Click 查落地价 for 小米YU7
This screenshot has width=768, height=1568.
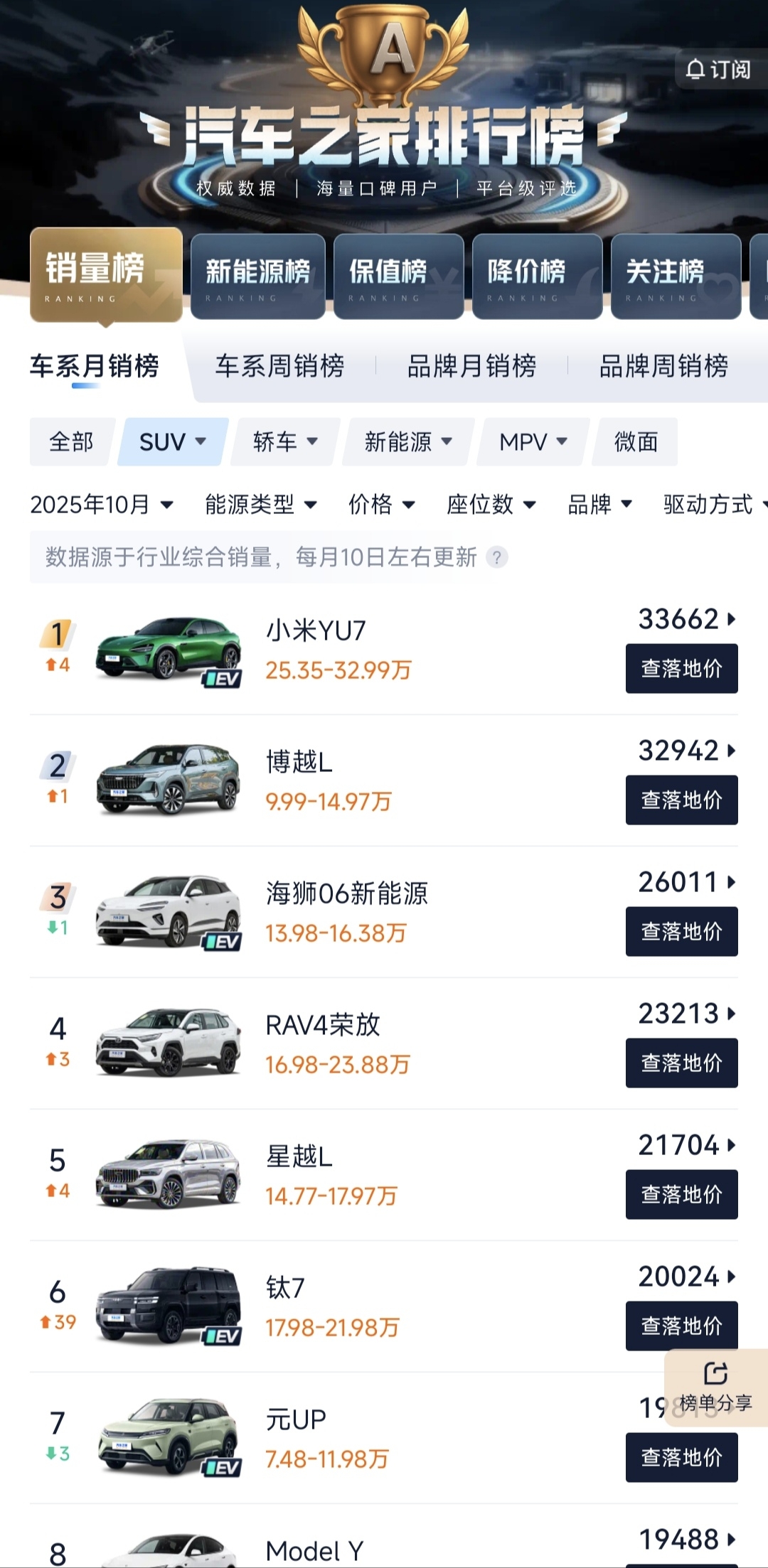click(x=681, y=668)
